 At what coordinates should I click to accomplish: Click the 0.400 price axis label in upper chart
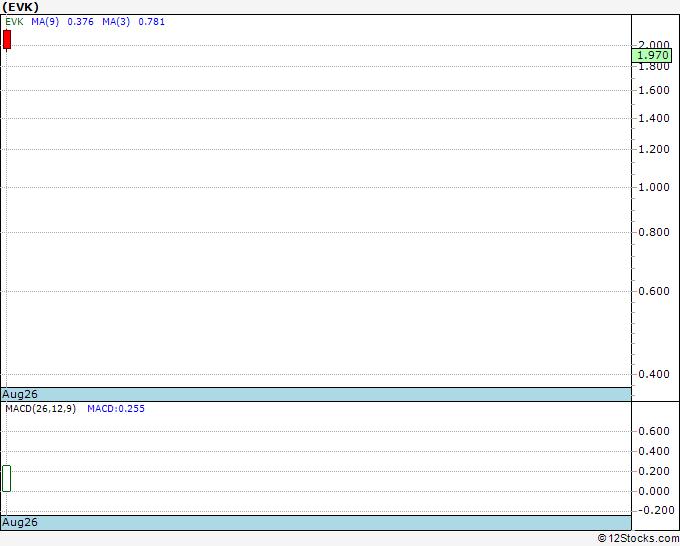click(654, 374)
